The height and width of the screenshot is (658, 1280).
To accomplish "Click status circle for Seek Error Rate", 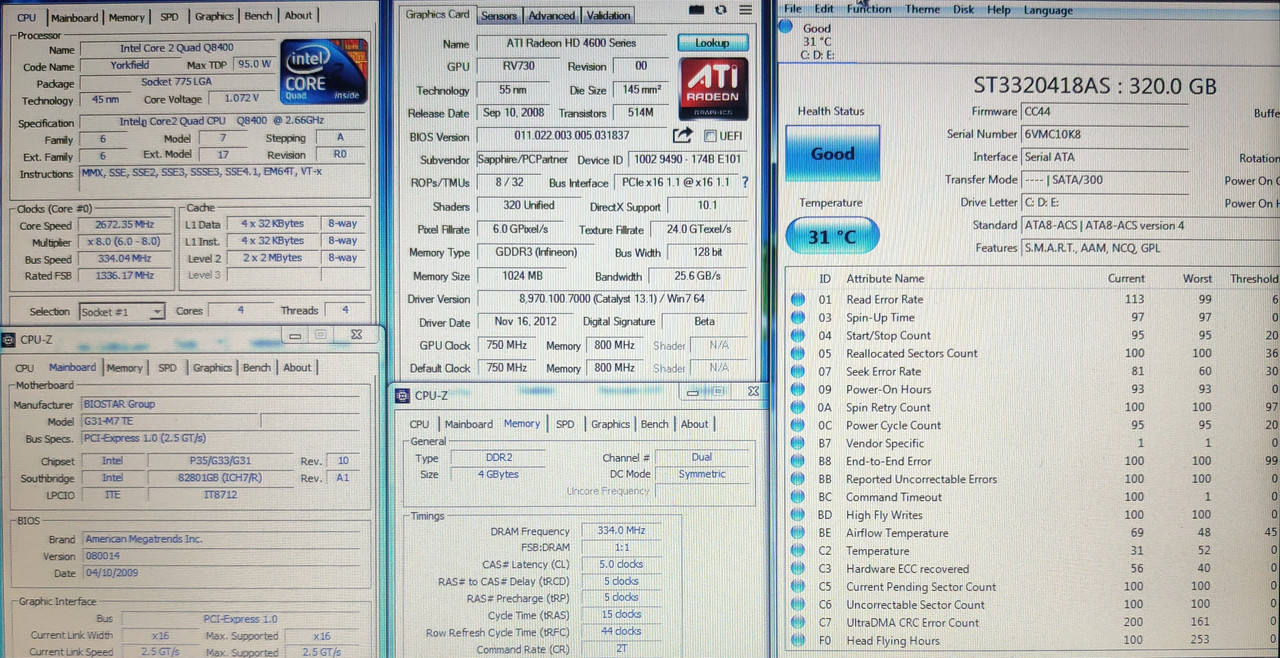I will point(798,371).
